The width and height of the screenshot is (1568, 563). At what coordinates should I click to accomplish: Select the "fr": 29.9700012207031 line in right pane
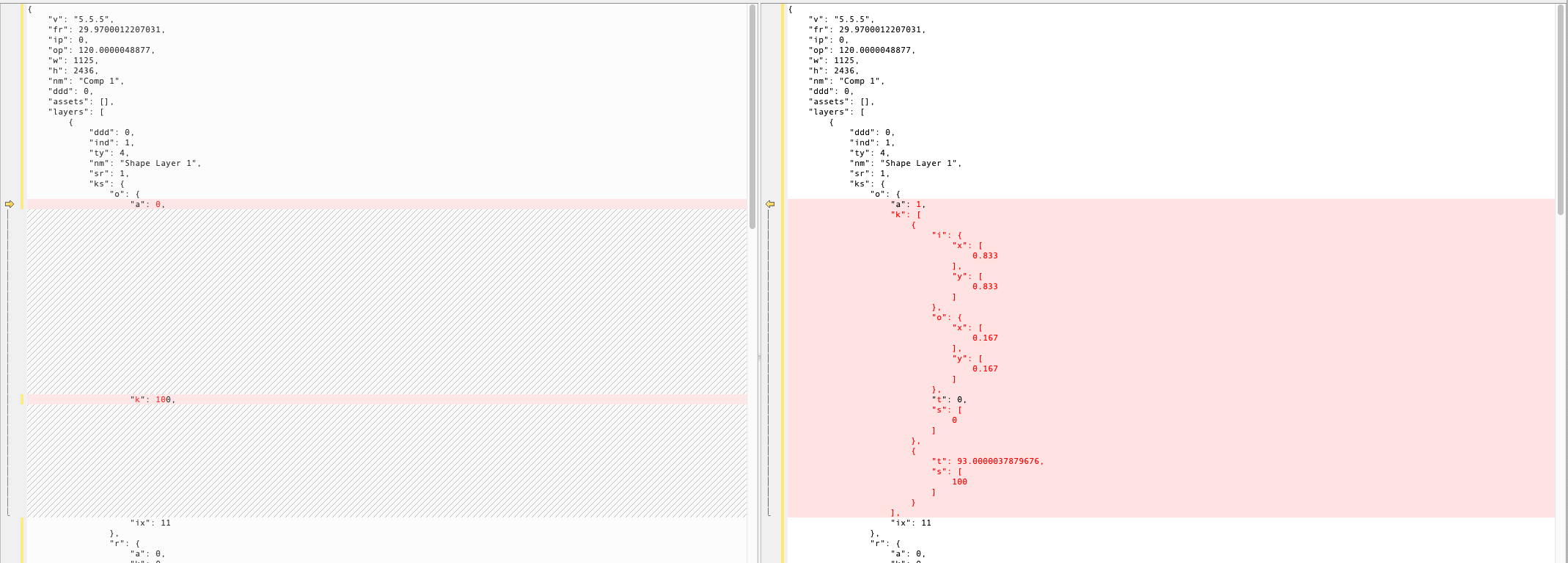[x=868, y=29]
